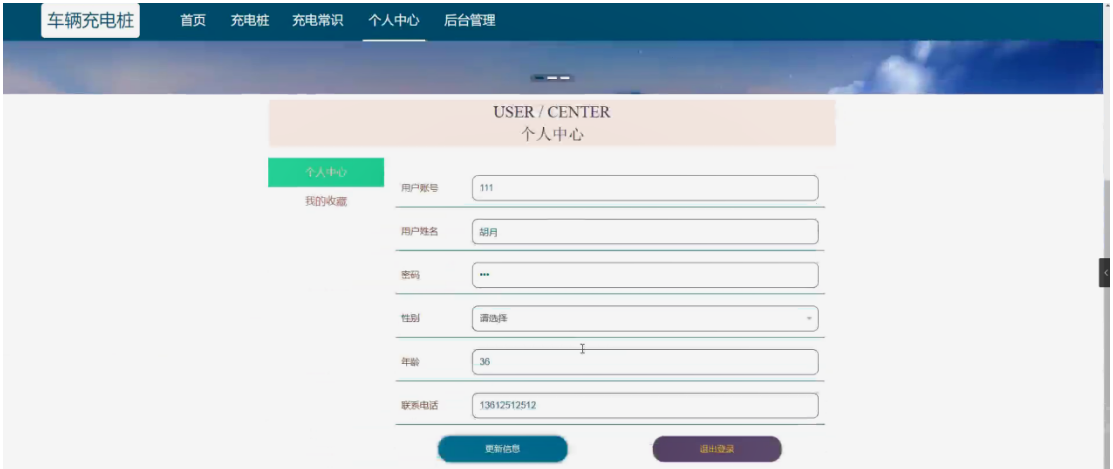The width and height of the screenshot is (1113, 469).
Task: Switch to the third banner slide indicator
Action: (x=565, y=77)
